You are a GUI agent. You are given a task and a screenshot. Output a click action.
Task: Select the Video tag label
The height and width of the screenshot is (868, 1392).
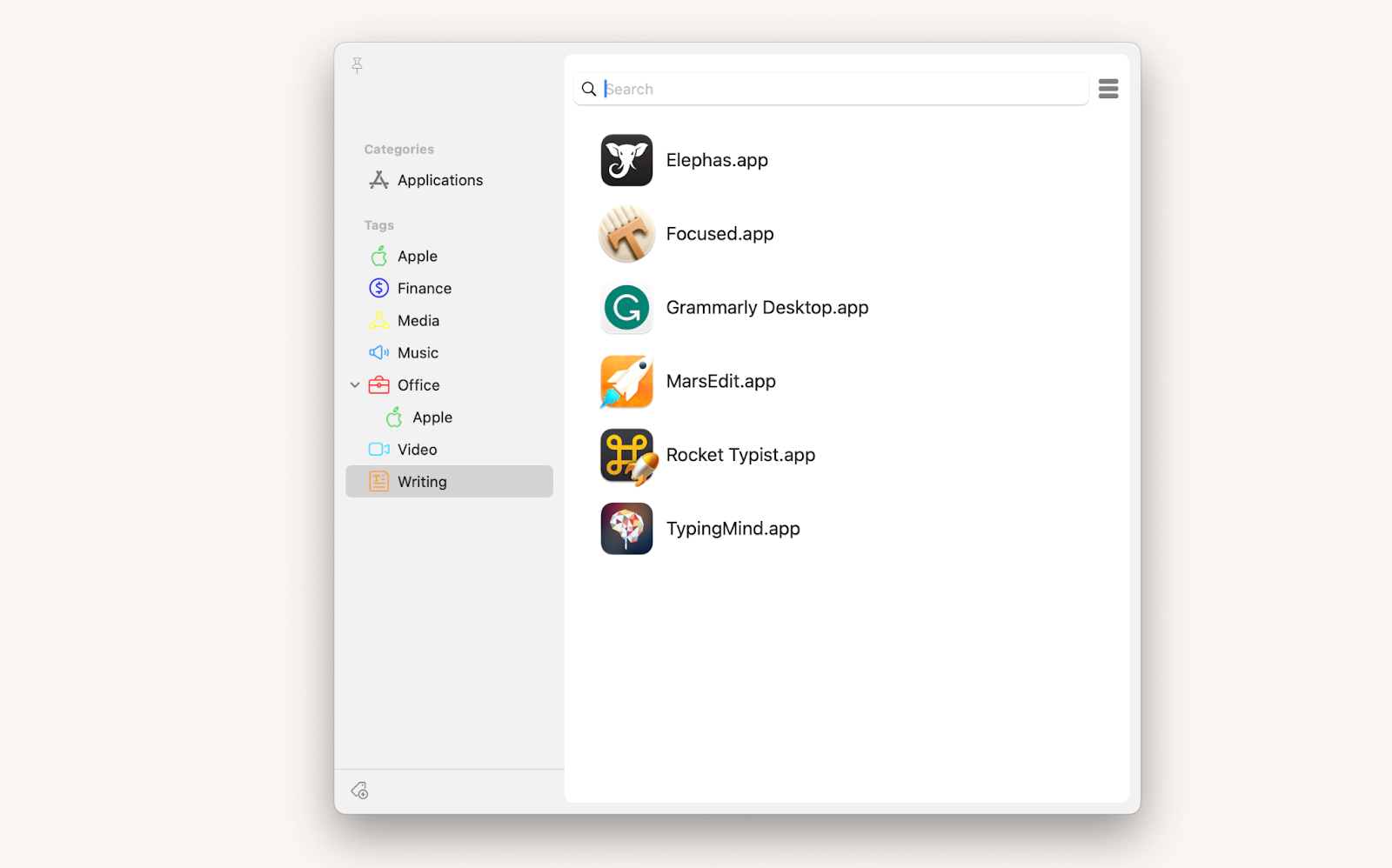417,449
